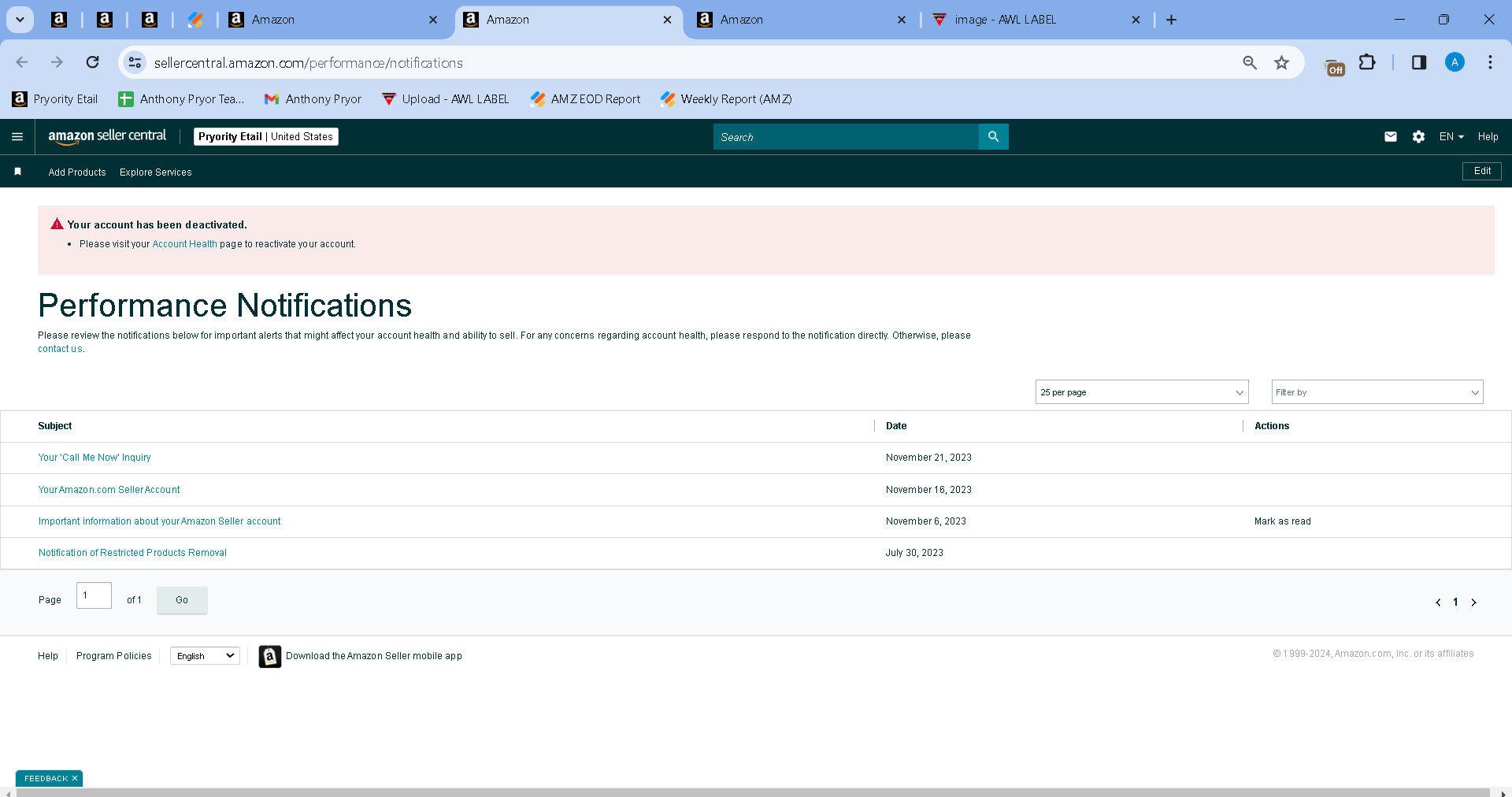Click the bookmark flag icon in favorites bar
Screen dimensions: 1512x797
point(17,172)
